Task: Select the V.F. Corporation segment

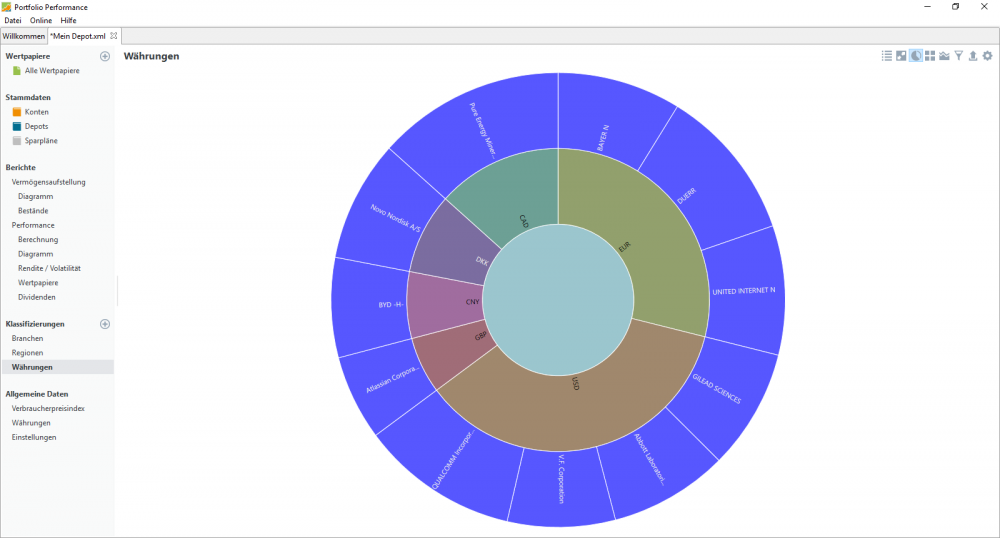Action: (x=561, y=488)
